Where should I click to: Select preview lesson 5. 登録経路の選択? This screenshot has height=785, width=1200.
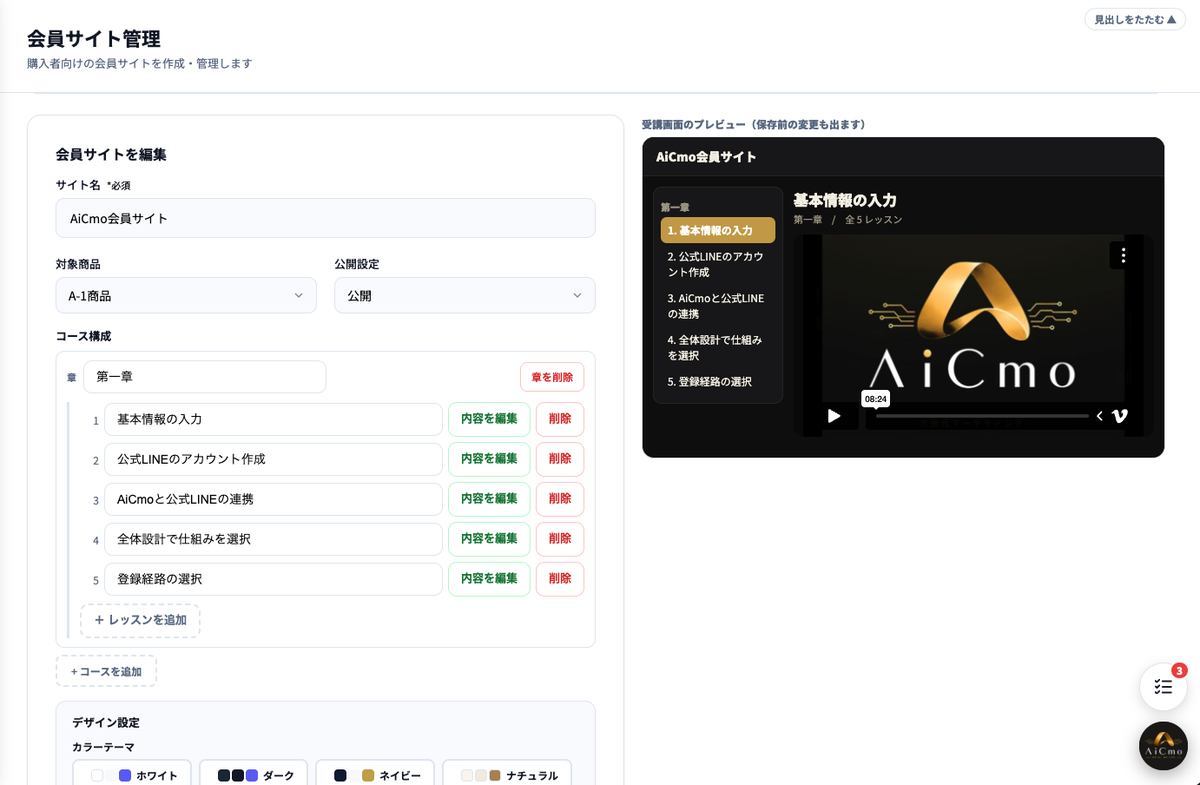click(x=718, y=382)
